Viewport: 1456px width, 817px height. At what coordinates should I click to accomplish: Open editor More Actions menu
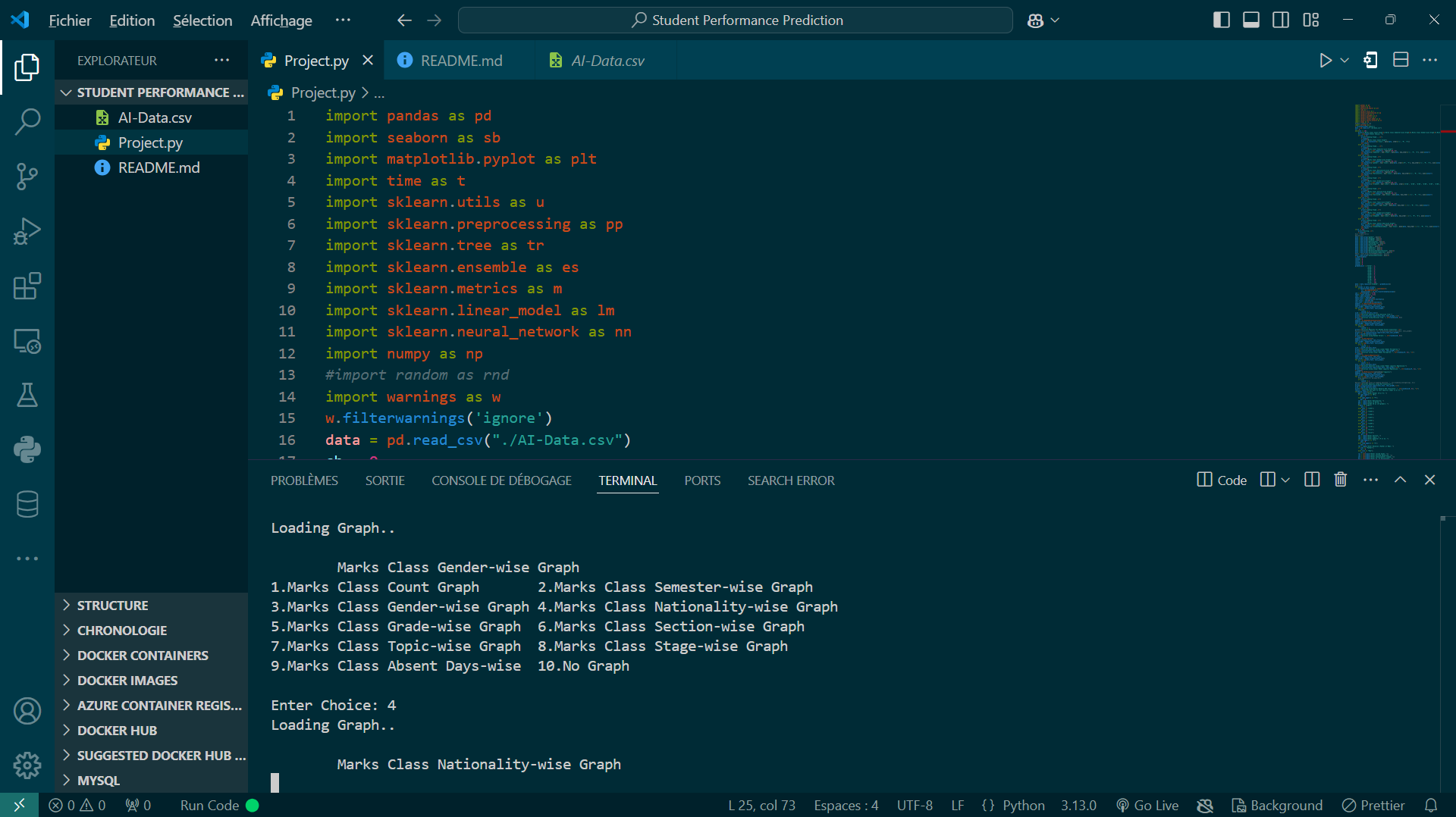[x=1430, y=60]
